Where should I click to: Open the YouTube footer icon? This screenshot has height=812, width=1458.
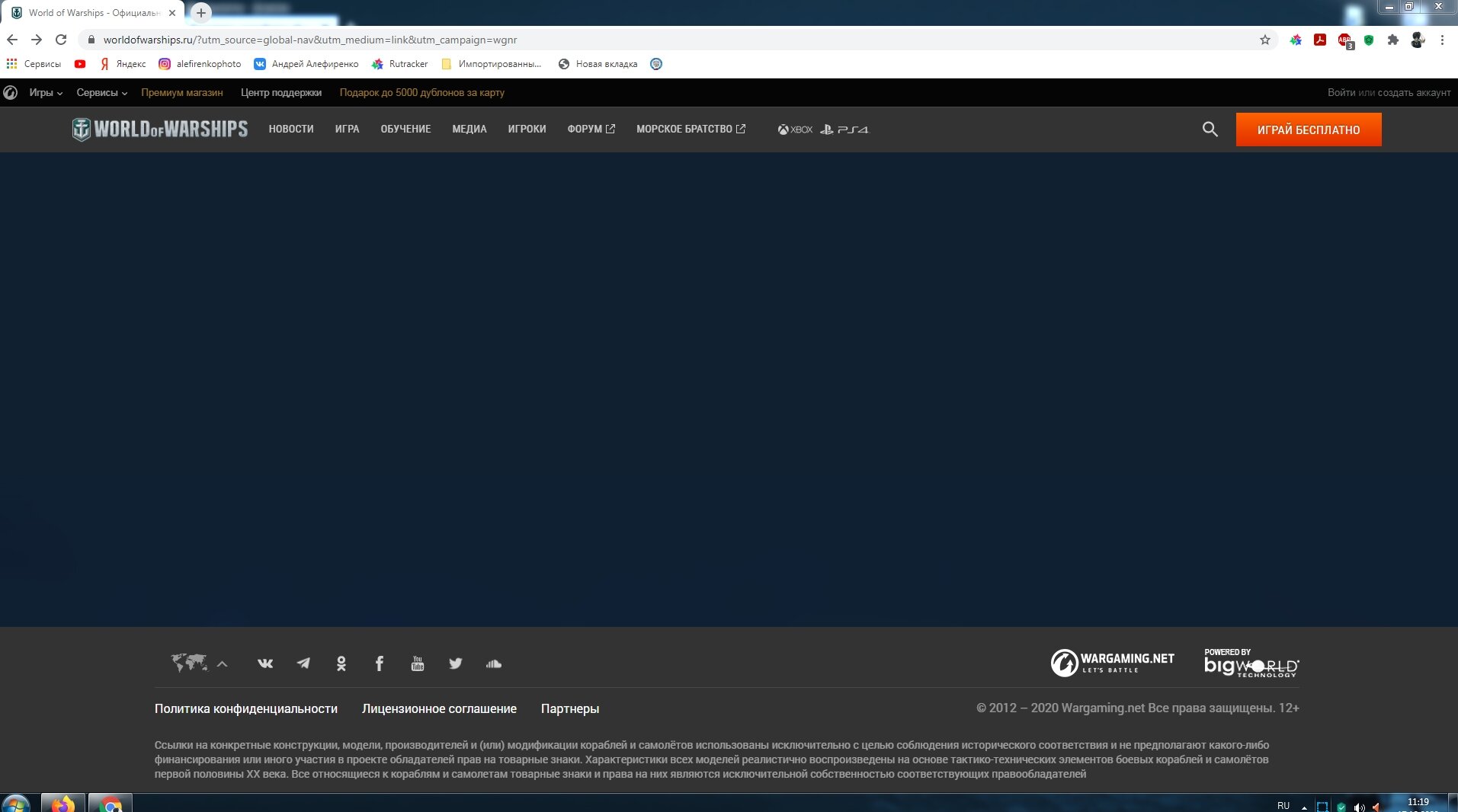[x=418, y=663]
